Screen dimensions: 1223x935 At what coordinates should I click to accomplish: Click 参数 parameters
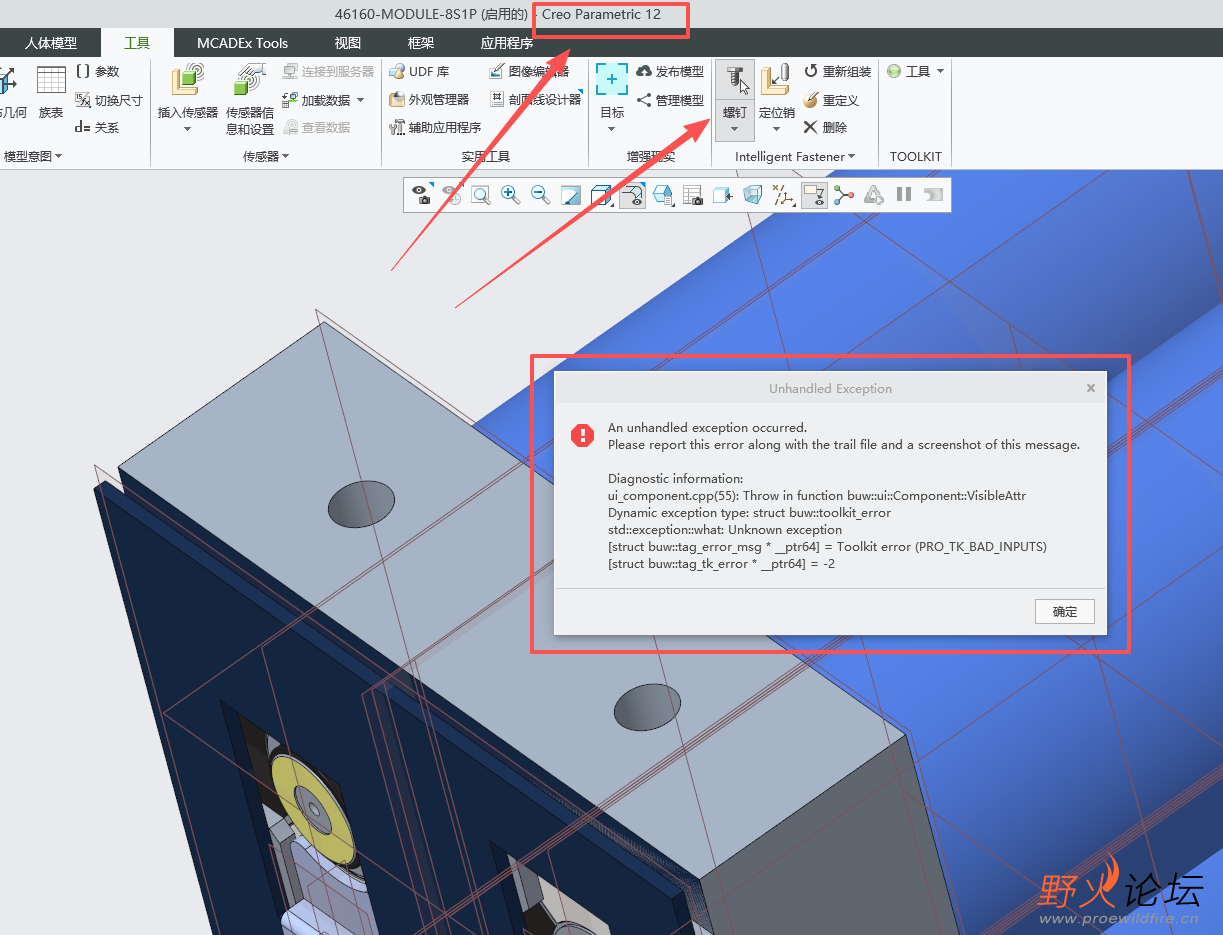pos(97,72)
